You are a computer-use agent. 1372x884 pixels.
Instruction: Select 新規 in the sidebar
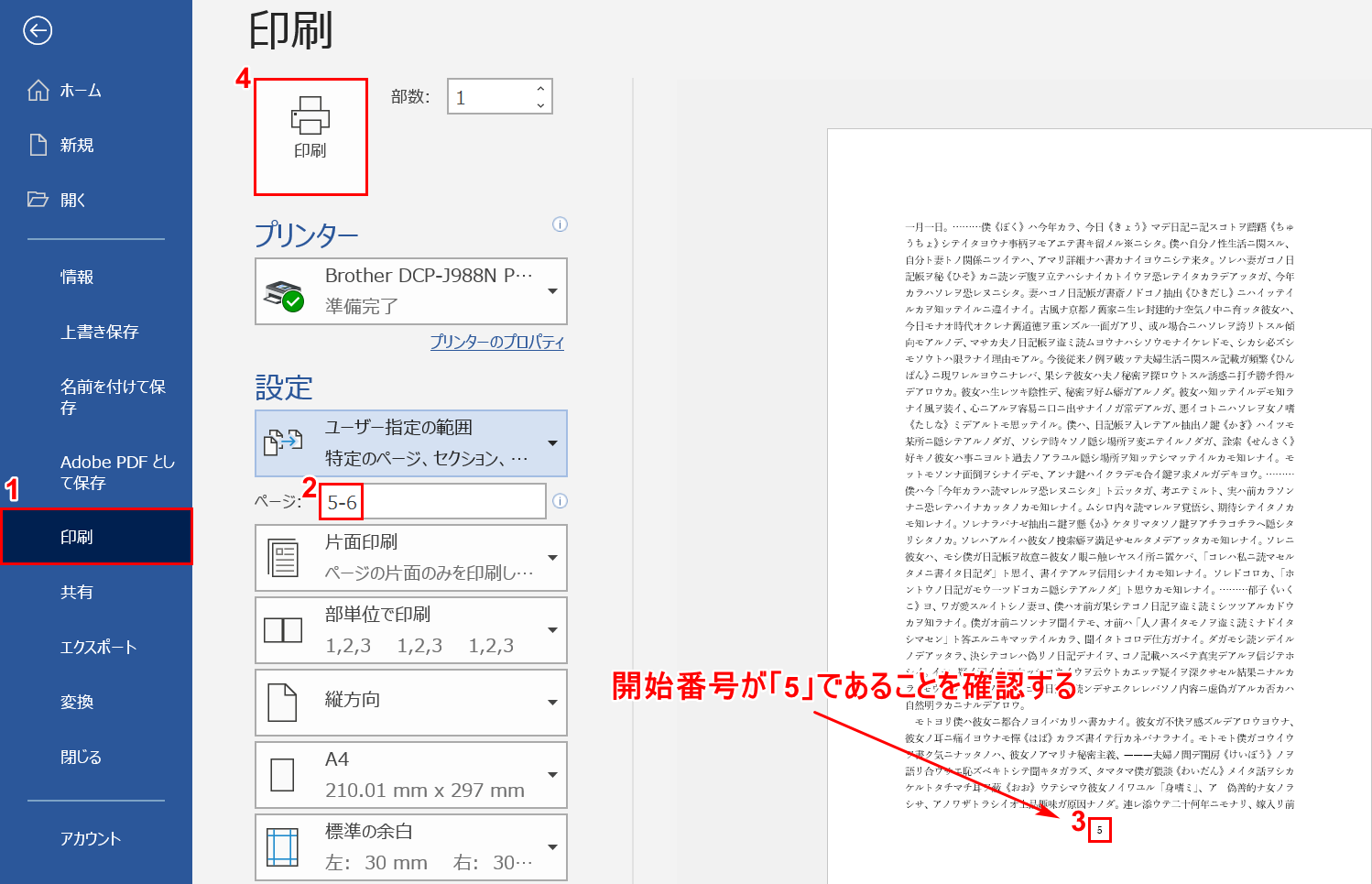coord(96,145)
